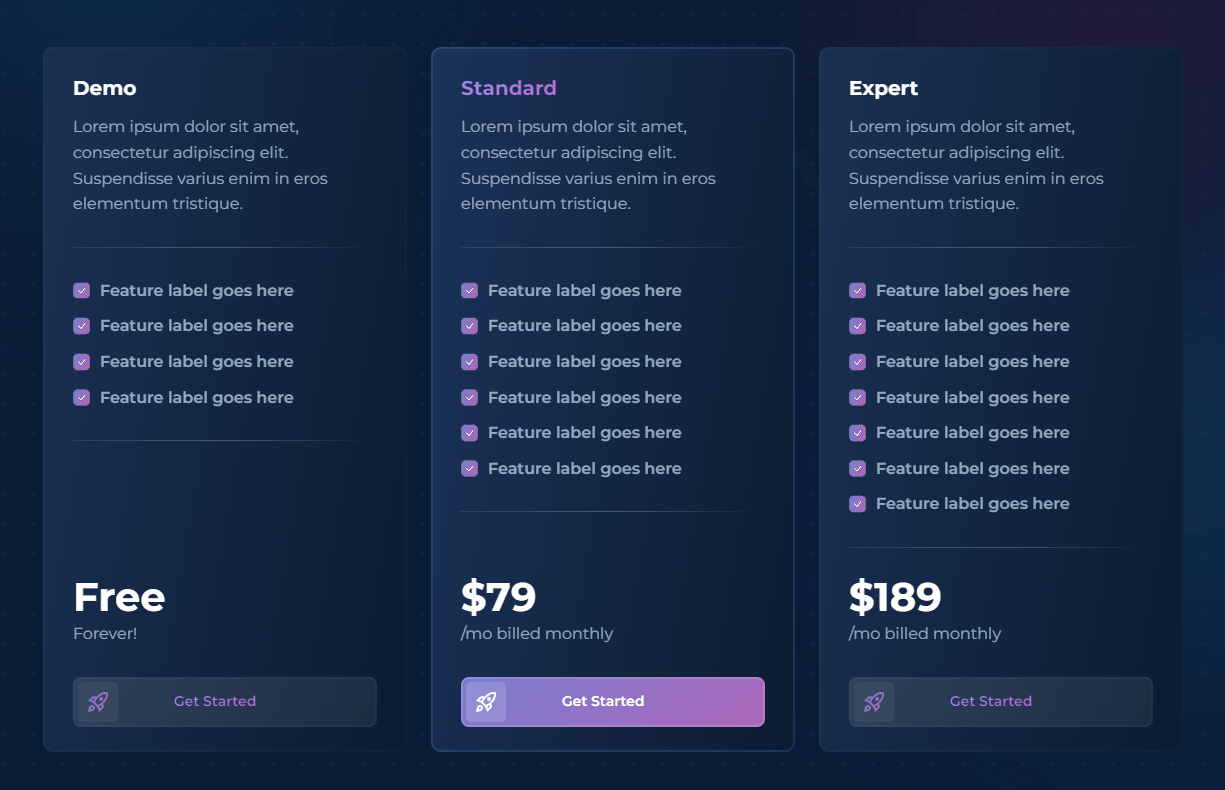Toggle the first feature checkbox in the Demo plan
Image resolution: width=1225 pixels, height=790 pixels.
coord(81,290)
